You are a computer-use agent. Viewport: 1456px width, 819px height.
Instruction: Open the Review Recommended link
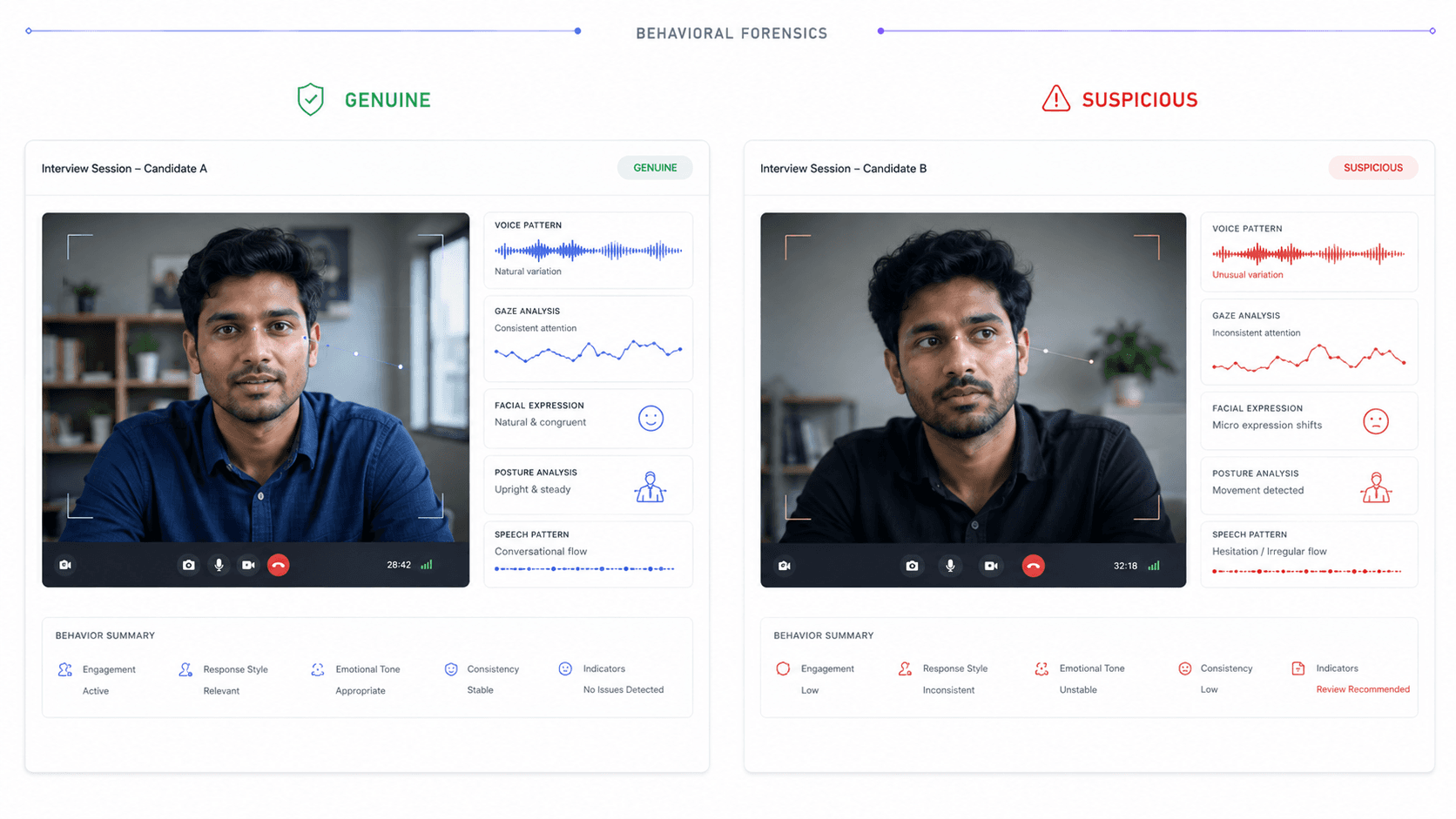[1363, 689]
